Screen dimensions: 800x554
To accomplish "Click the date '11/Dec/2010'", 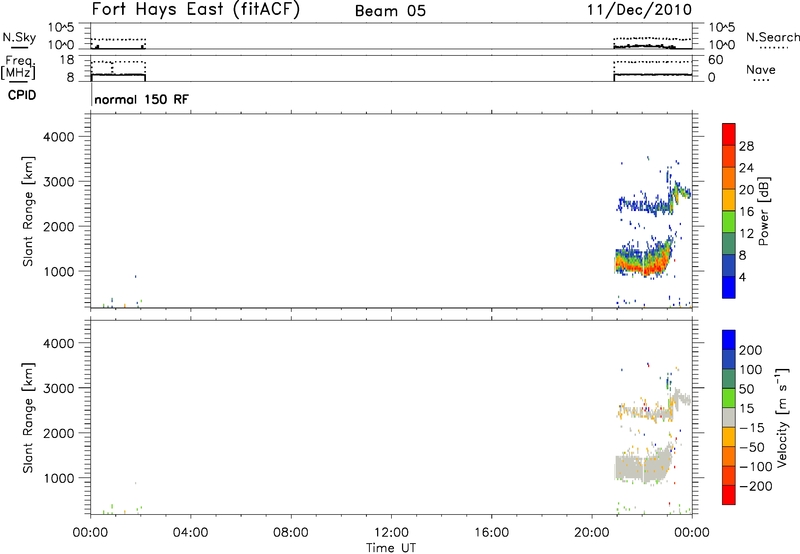I will point(639,10).
